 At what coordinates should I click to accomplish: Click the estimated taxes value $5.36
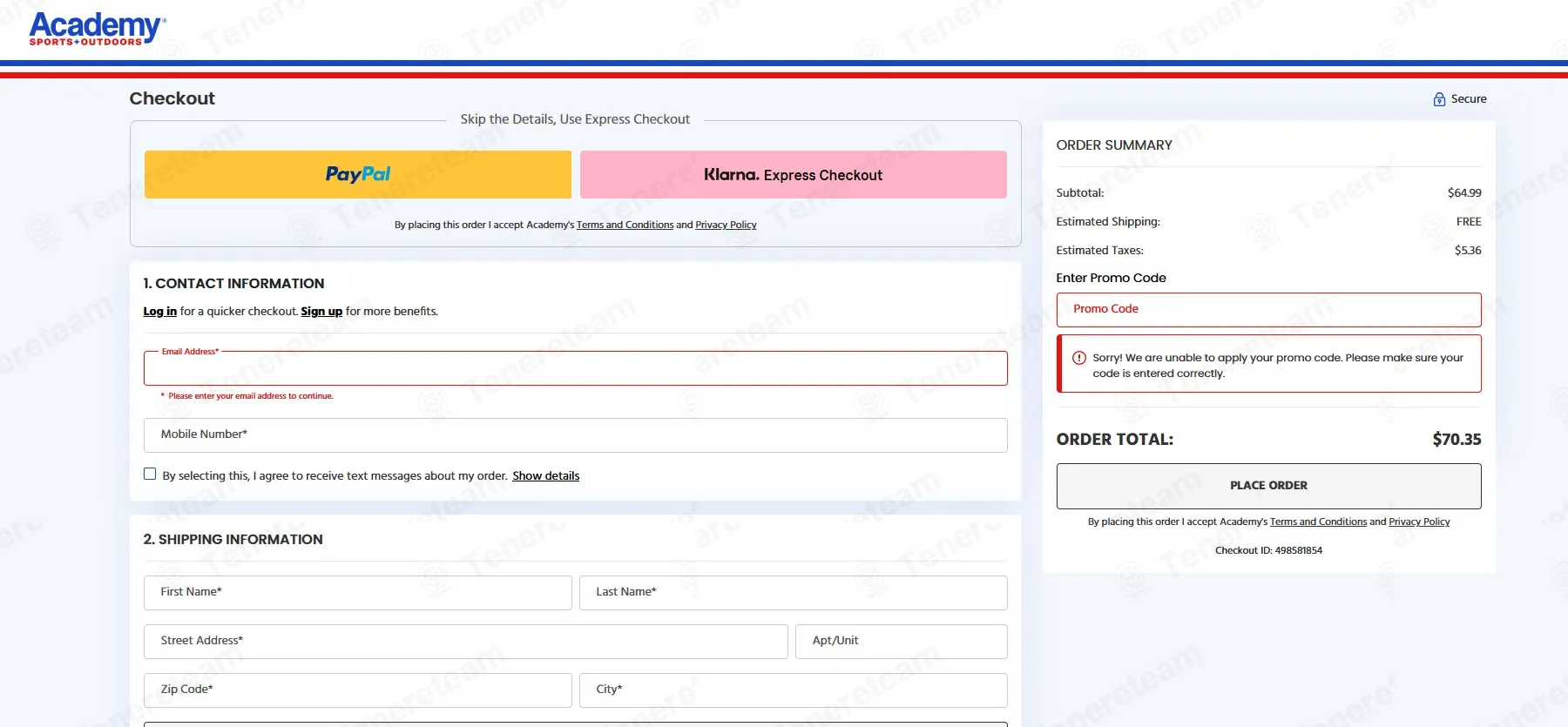coord(1468,251)
